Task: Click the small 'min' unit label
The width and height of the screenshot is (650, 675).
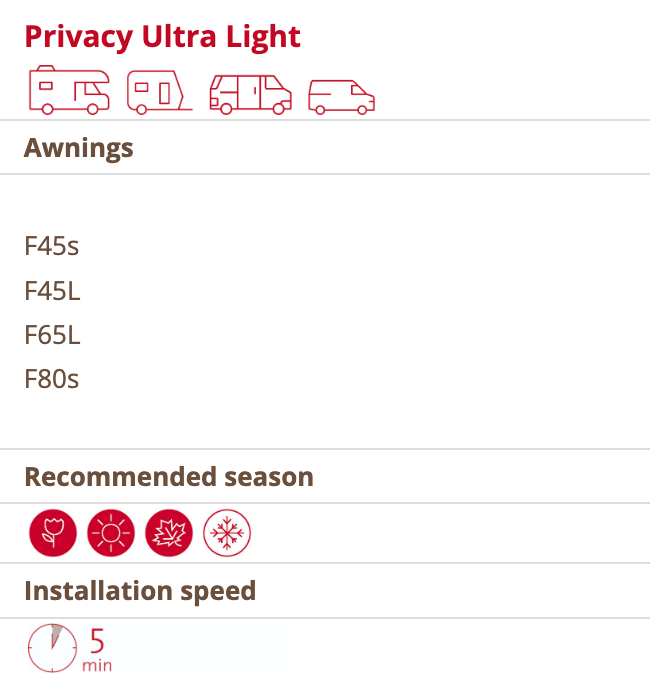Action: click(x=97, y=664)
